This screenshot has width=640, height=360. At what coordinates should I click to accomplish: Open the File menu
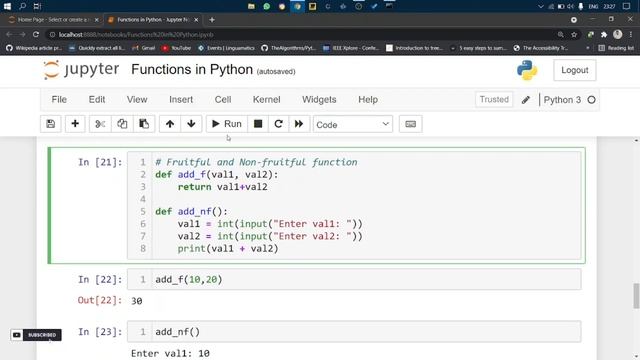(x=59, y=100)
